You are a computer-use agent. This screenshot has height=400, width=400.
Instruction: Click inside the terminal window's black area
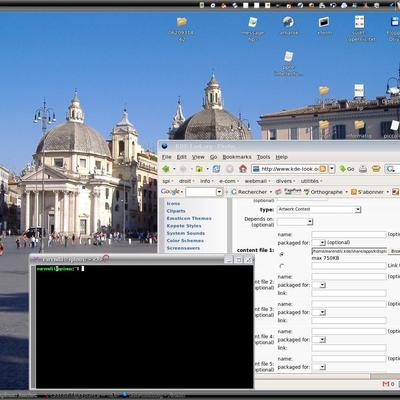pos(144,327)
